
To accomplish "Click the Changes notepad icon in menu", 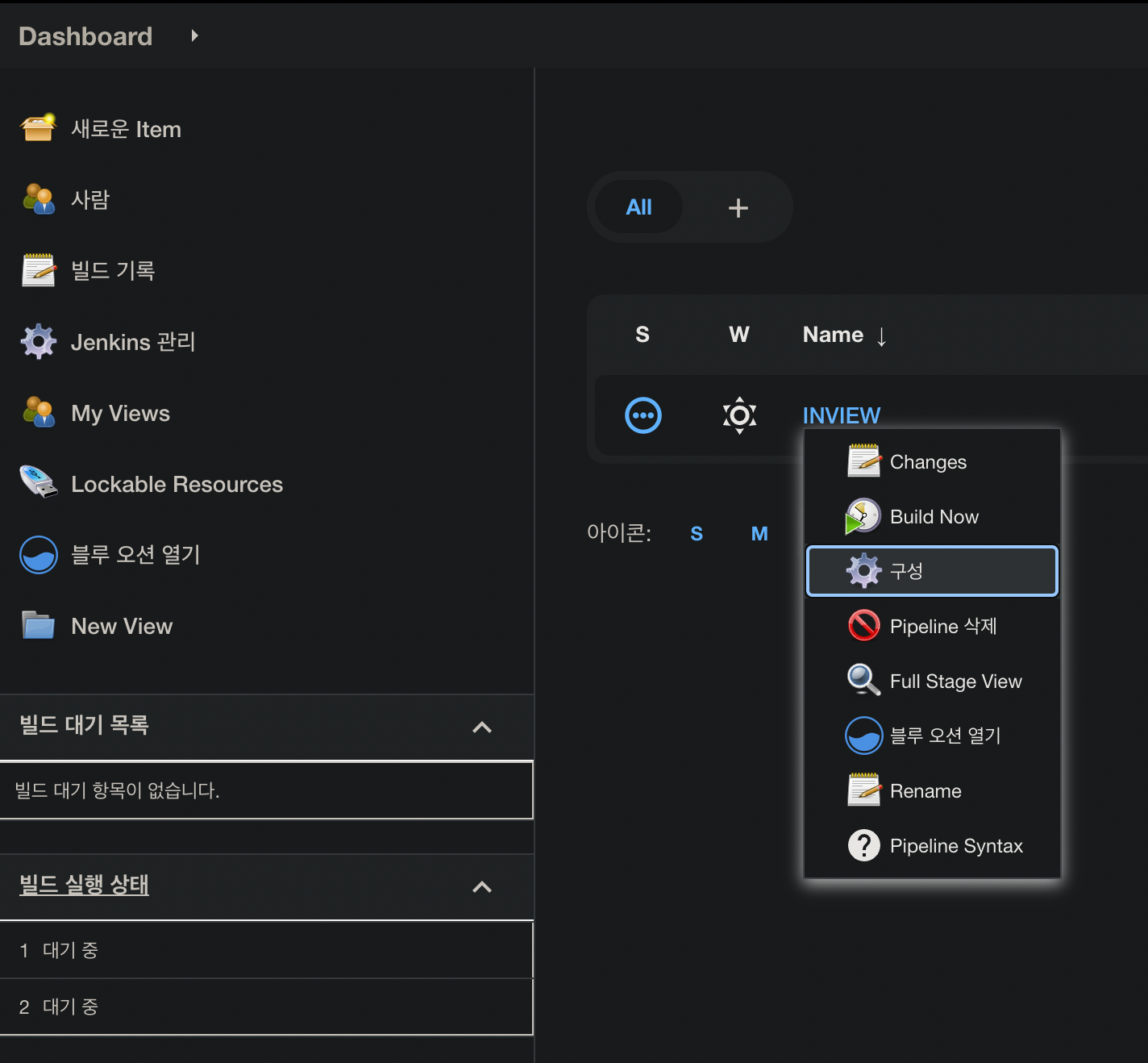I will 863,461.
